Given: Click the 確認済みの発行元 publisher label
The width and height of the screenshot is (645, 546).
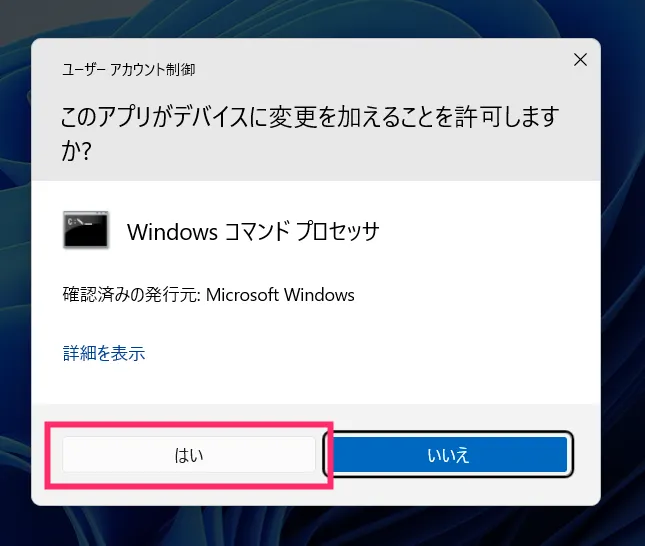Looking at the screenshot, I should [131, 295].
